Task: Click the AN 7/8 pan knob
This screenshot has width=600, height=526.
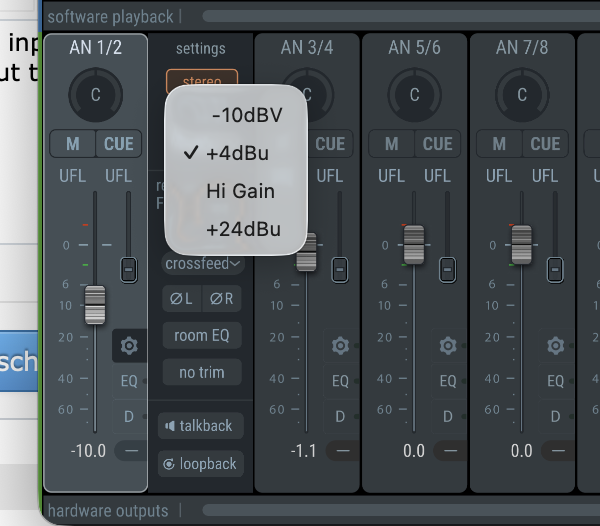Action: tap(522, 94)
